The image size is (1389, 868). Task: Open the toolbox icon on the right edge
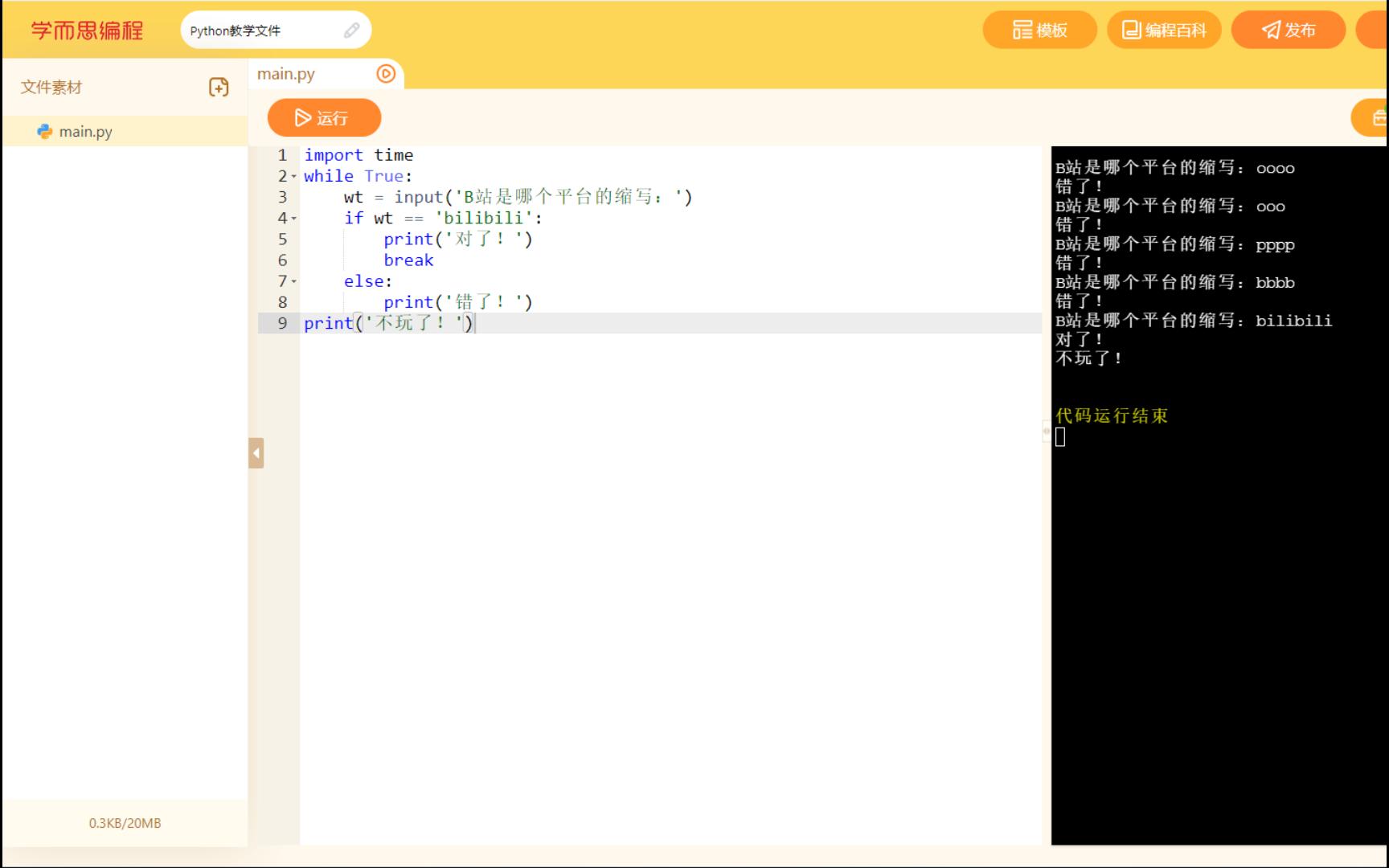coord(1379,117)
